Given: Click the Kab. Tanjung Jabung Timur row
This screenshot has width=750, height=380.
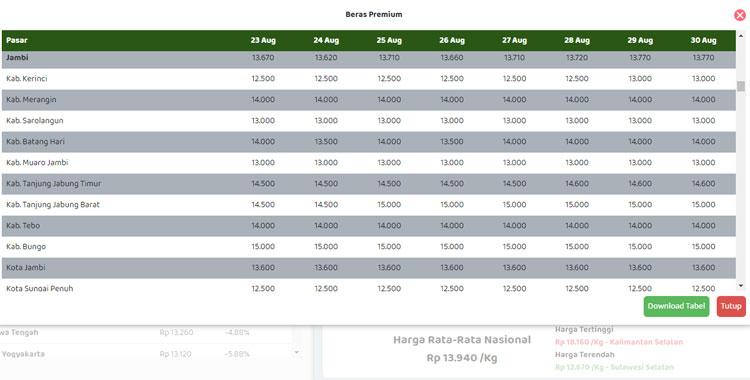Looking at the screenshot, I should click(369, 184).
